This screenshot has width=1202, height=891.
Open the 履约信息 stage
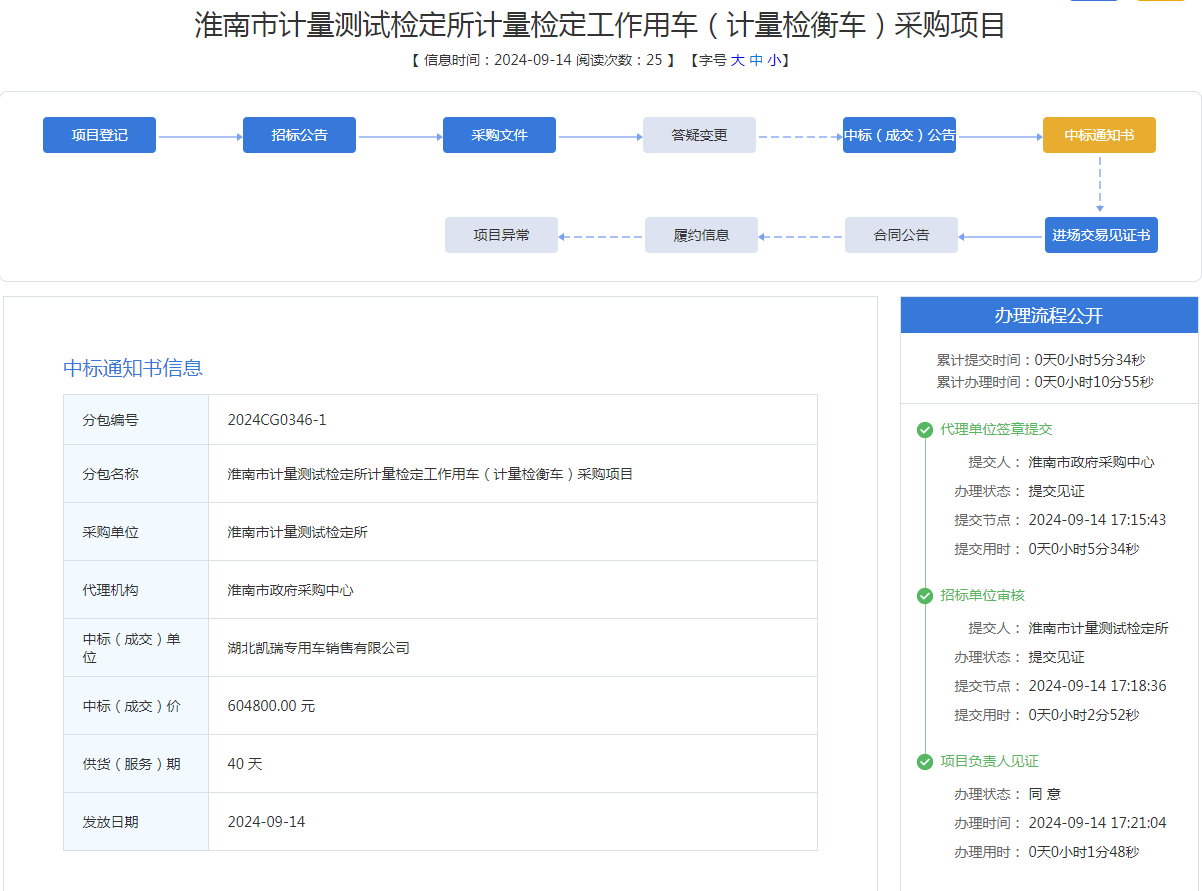pyautogui.click(x=701, y=235)
